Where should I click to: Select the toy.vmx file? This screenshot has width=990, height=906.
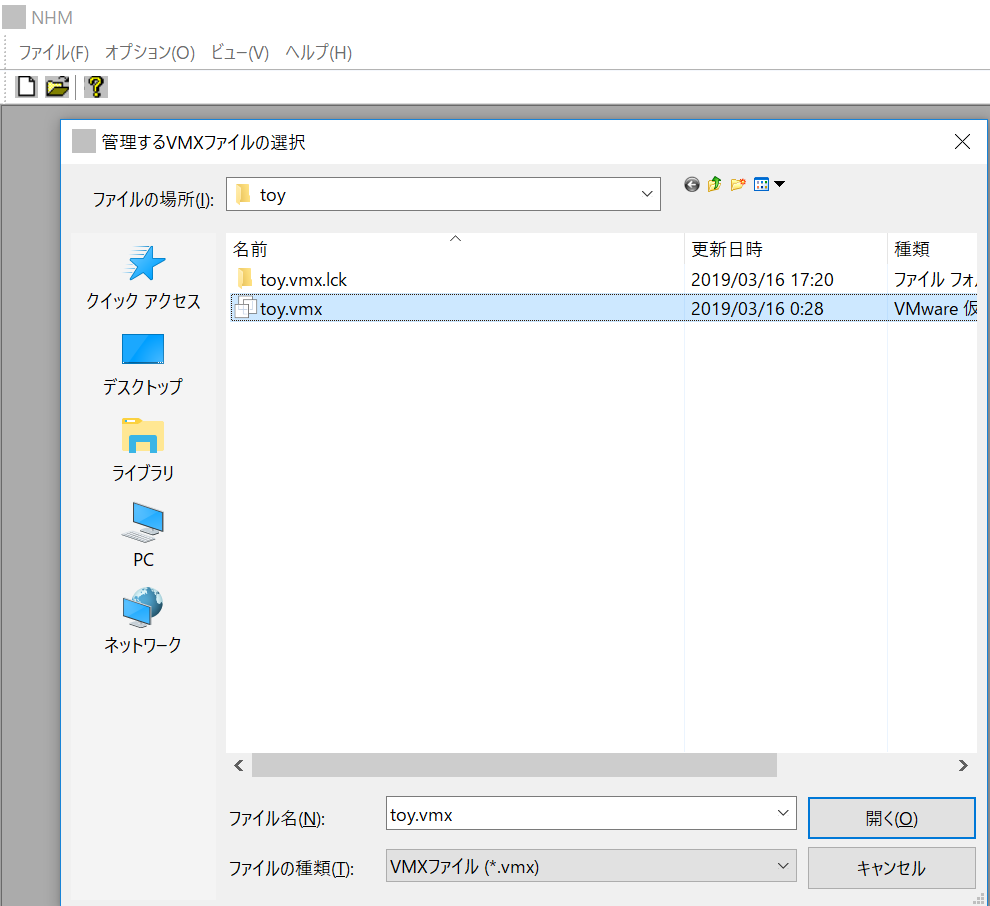(291, 309)
